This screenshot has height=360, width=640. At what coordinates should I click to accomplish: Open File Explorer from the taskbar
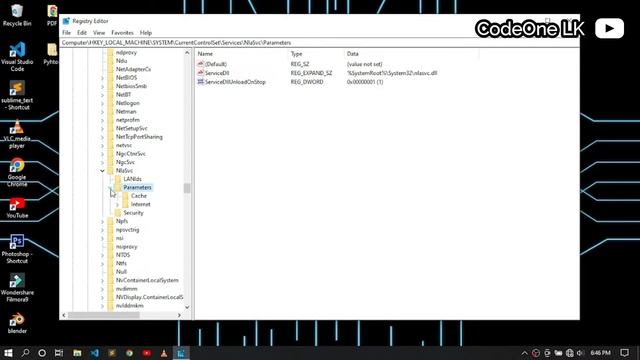77,353
